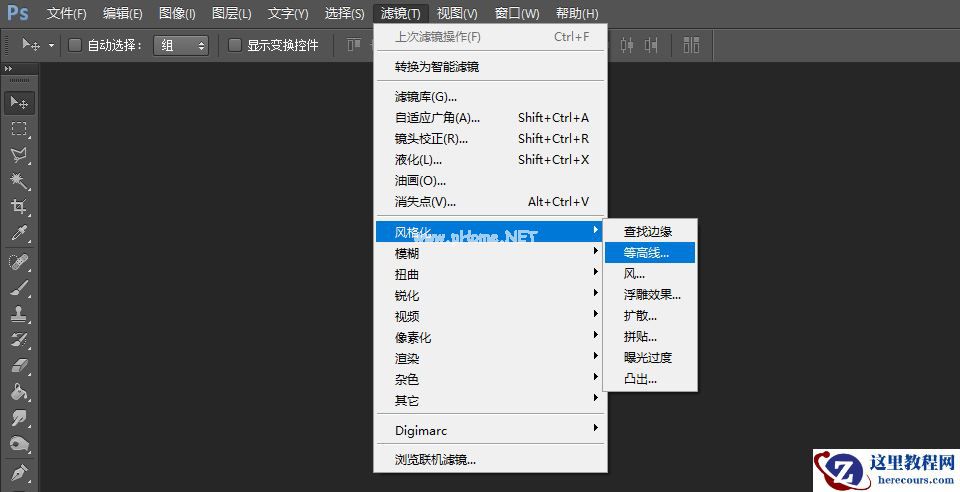Select the Clone Stamp tool
The height and width of the screenshot is (492, 960).
pos(19,314)
